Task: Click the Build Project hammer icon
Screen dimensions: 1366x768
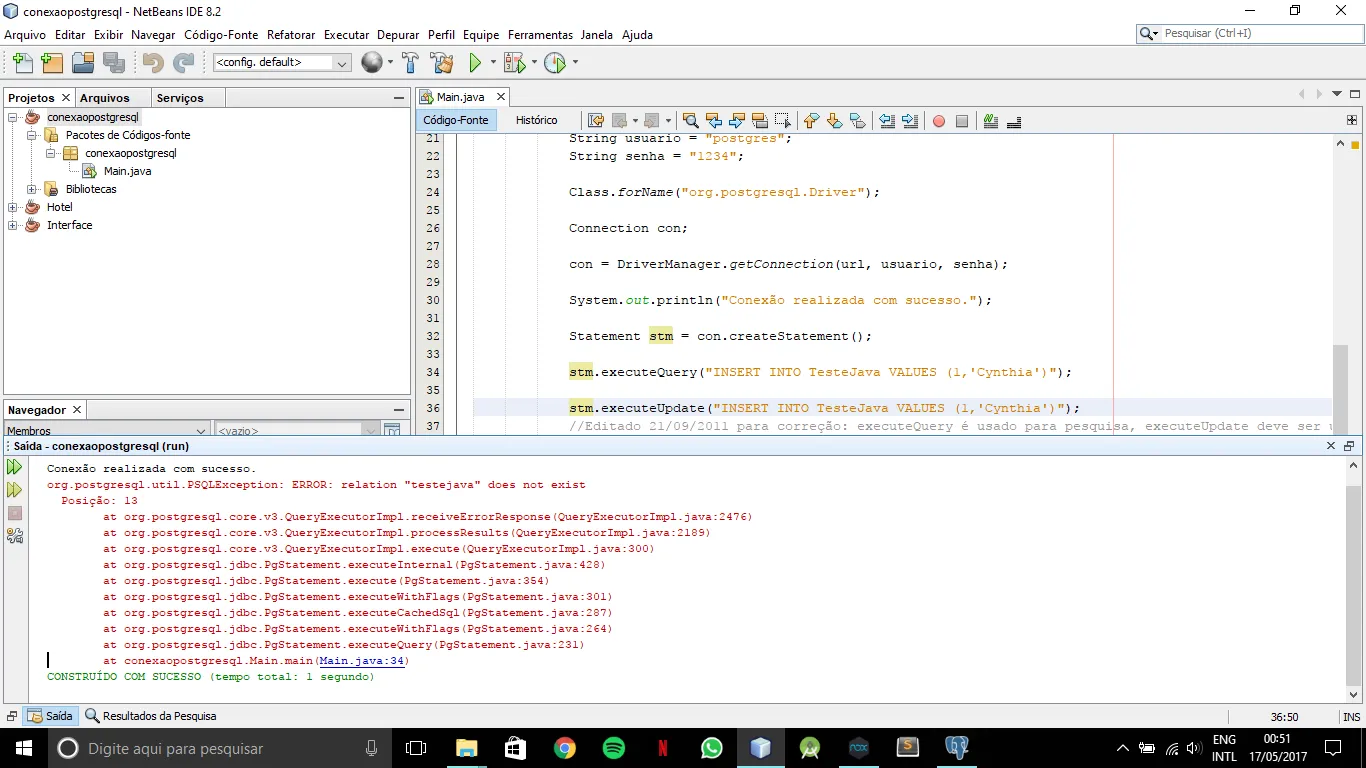Action: (x=410, y=63)
